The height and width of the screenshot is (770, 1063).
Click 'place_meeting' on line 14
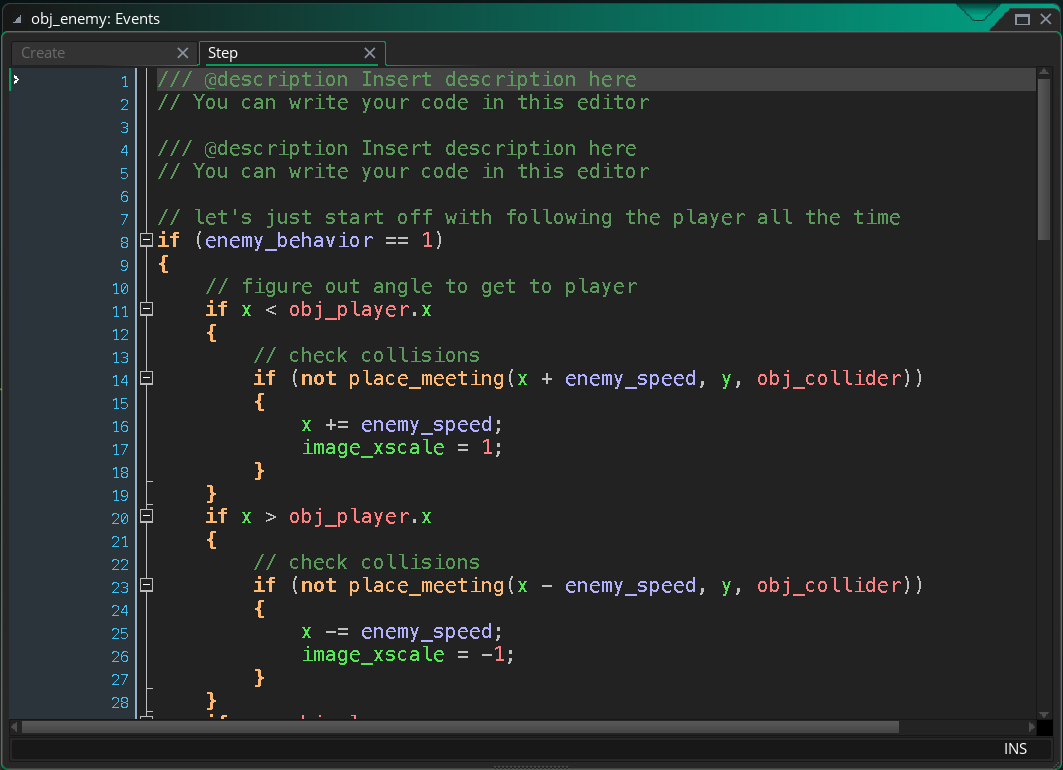[x=426, y=378]
